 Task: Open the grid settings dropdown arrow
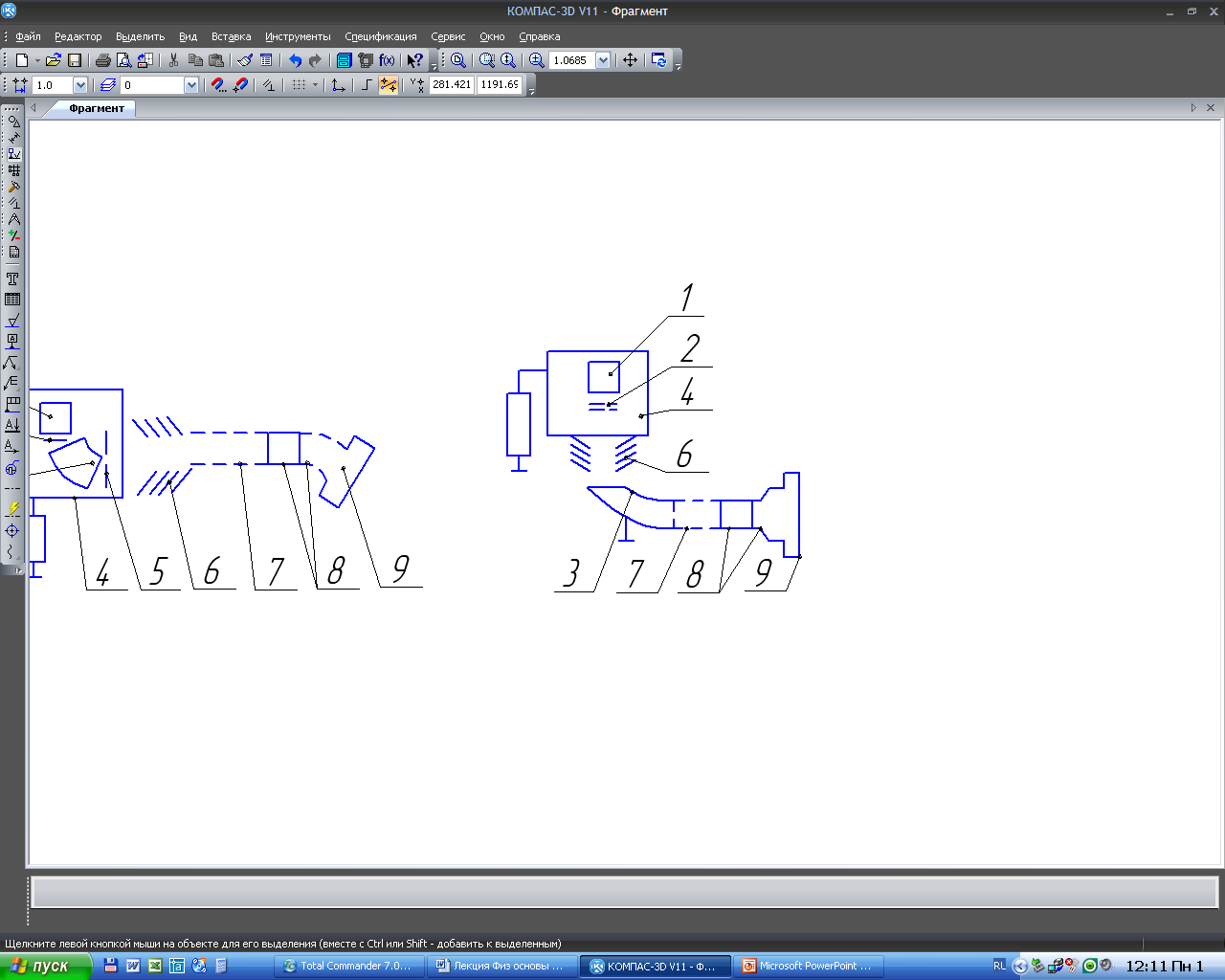pos(315,85)
